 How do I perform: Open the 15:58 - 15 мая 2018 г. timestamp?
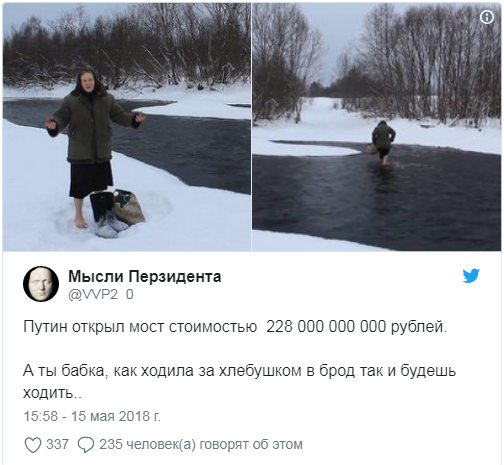pos(92,416)
